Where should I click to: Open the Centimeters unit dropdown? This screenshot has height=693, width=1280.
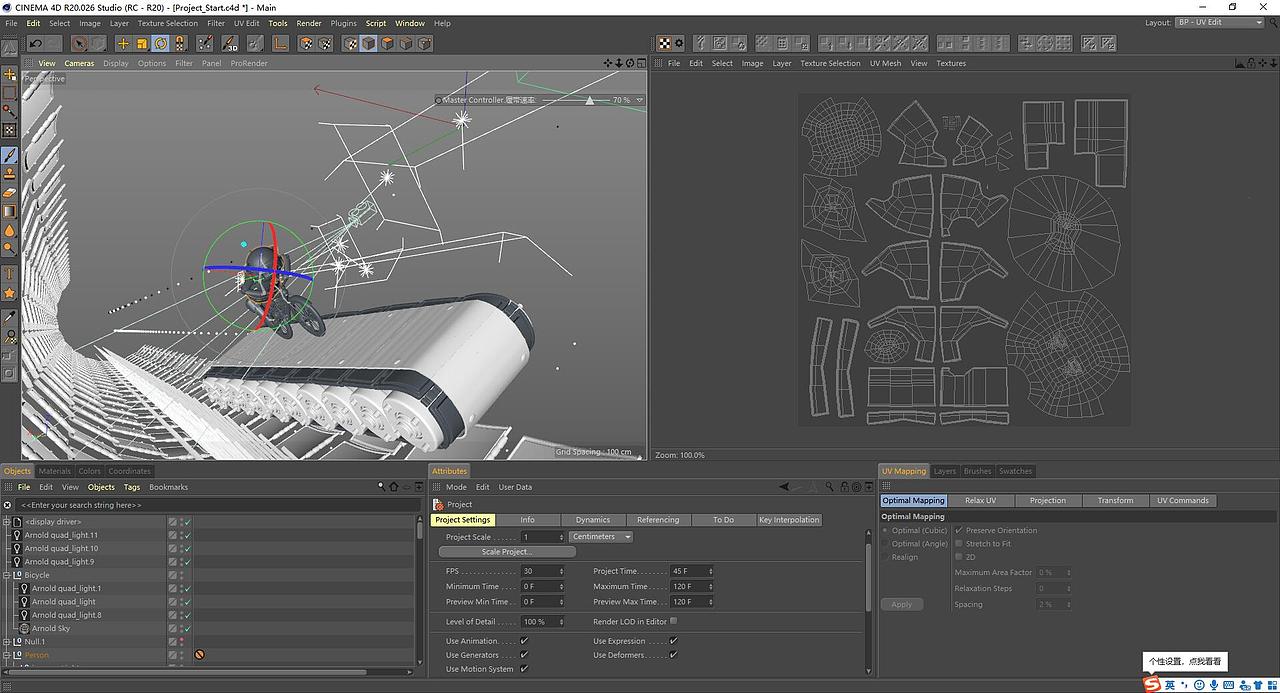pos(601,537)
